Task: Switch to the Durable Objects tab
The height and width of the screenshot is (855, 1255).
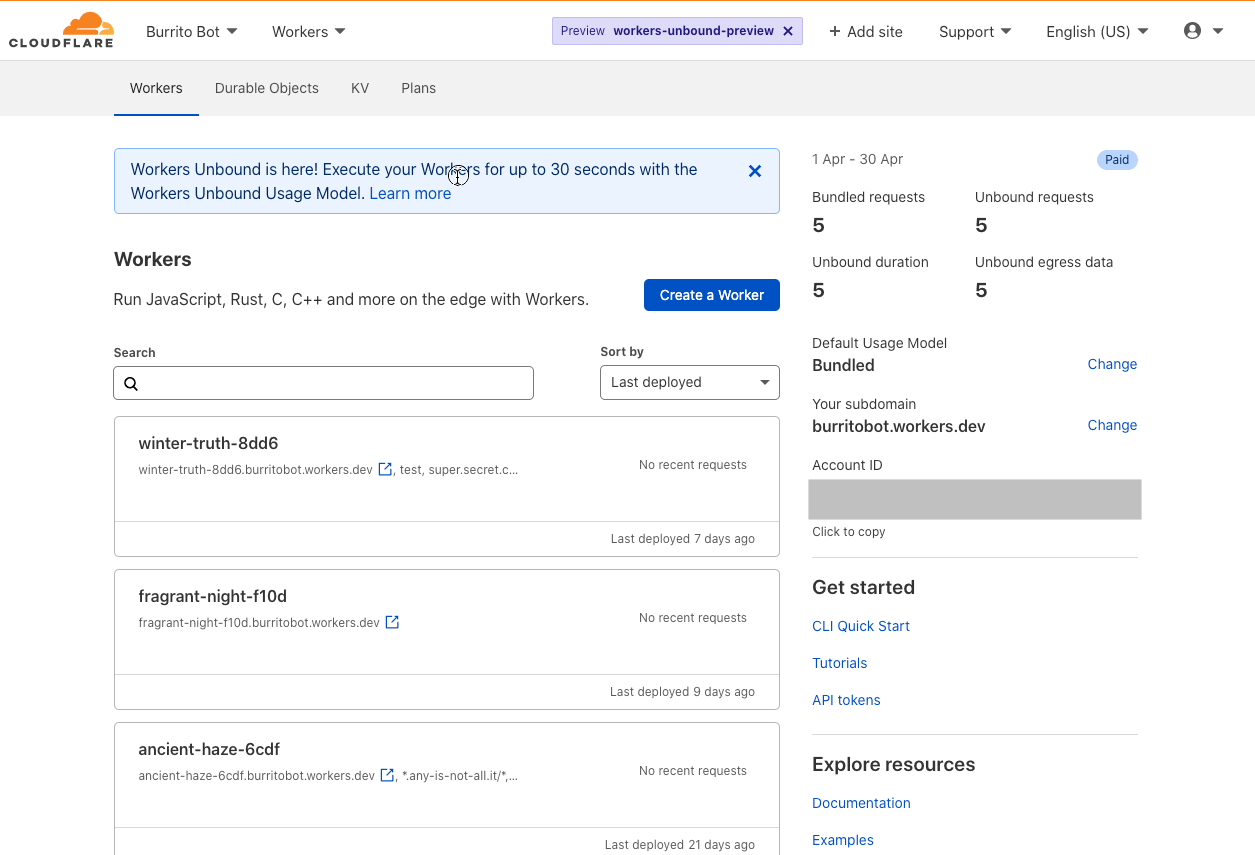Action: pyautogui.click(x=267, y=88)
